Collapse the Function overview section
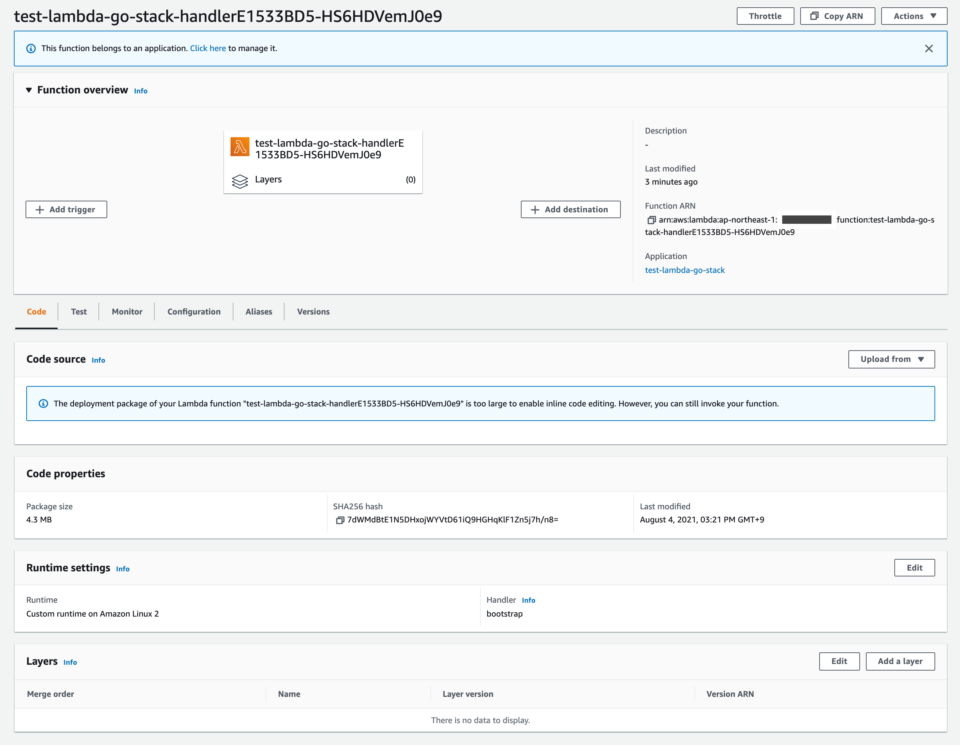 click(28, 89)
